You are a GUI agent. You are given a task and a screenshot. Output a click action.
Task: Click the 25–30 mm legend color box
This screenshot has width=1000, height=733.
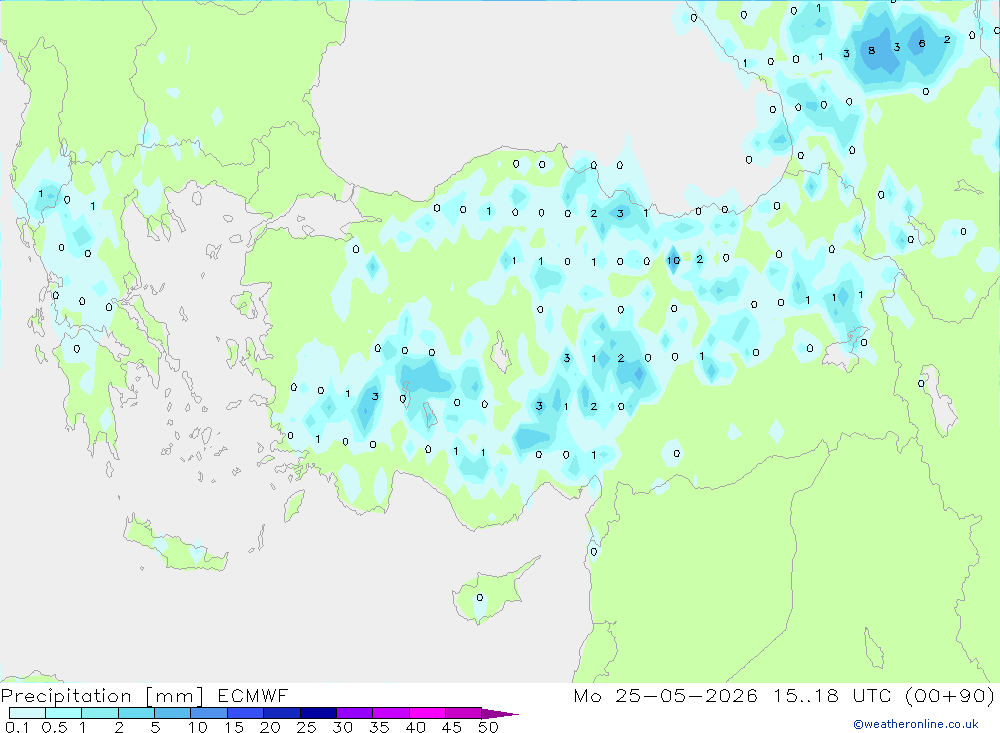(318, 713)
